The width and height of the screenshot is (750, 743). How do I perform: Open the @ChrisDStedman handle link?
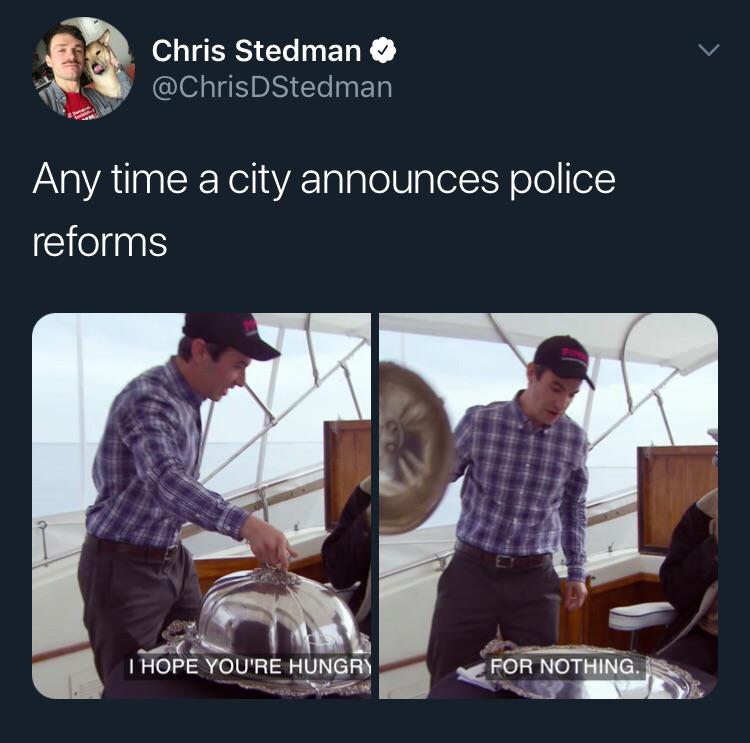click(x=272, y=88)
